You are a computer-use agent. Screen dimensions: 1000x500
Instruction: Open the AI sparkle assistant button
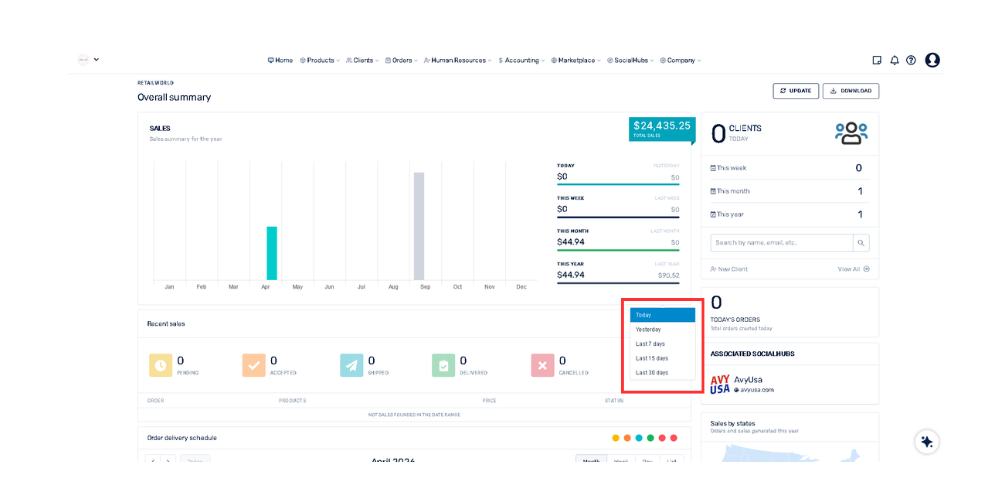click(x=927, y=441)
